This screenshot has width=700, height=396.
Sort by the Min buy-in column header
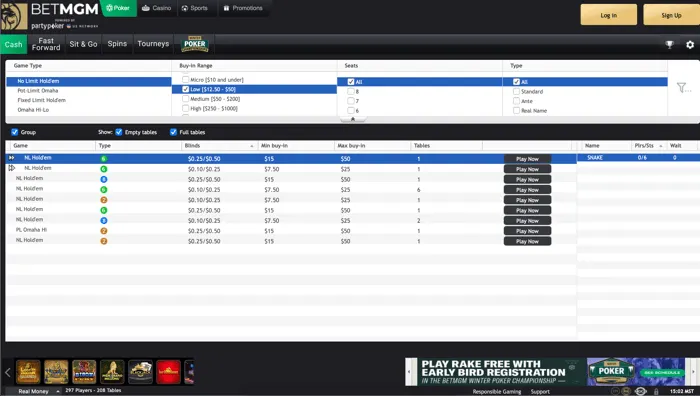coord(296,146)
